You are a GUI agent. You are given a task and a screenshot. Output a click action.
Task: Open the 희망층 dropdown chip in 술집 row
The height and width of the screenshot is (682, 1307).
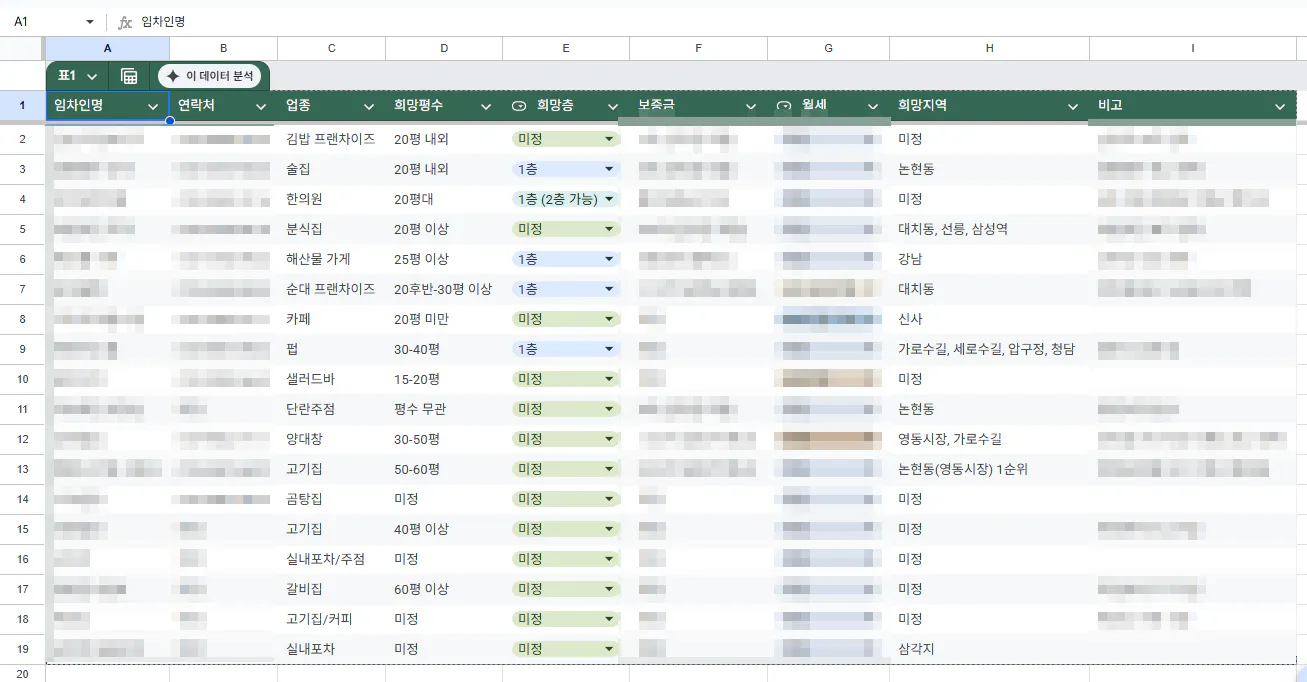pyautogui.click(x=565, y=169)
